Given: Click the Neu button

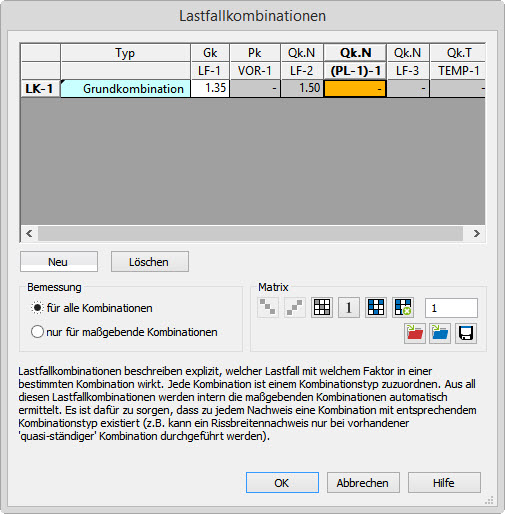Looking at the screenshot, I should [59, 262].
